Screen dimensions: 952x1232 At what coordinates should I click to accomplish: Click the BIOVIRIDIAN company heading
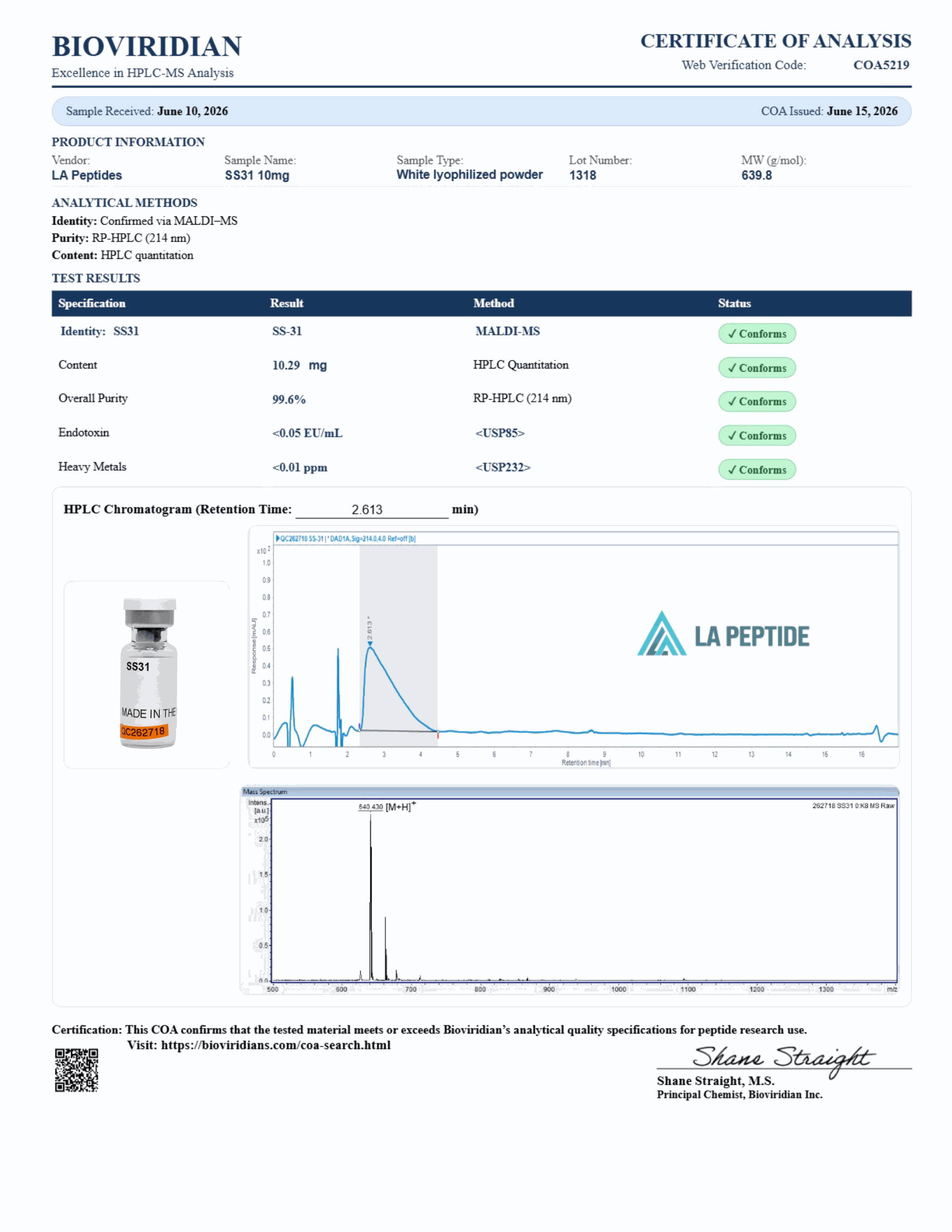point(147,46)
